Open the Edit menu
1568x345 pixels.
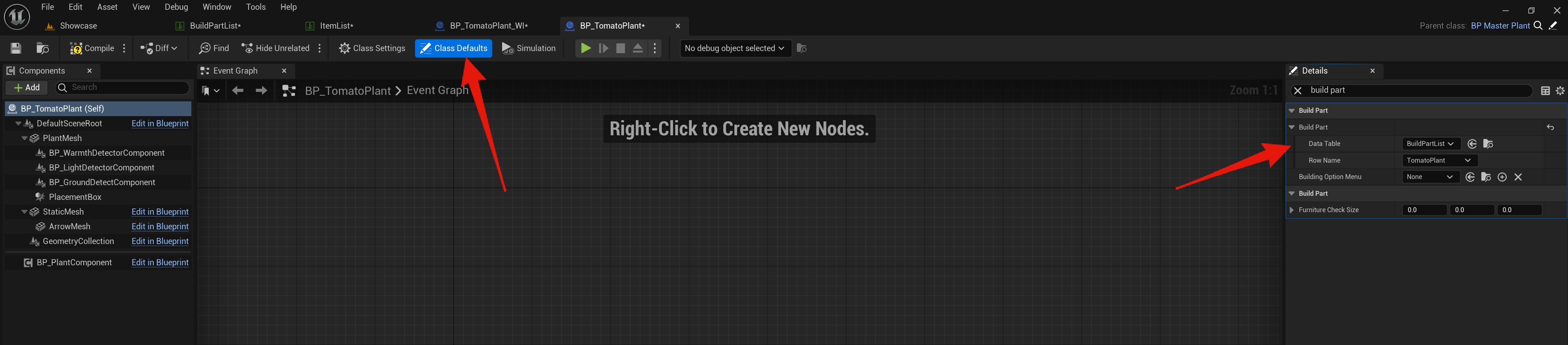[76, 7]
